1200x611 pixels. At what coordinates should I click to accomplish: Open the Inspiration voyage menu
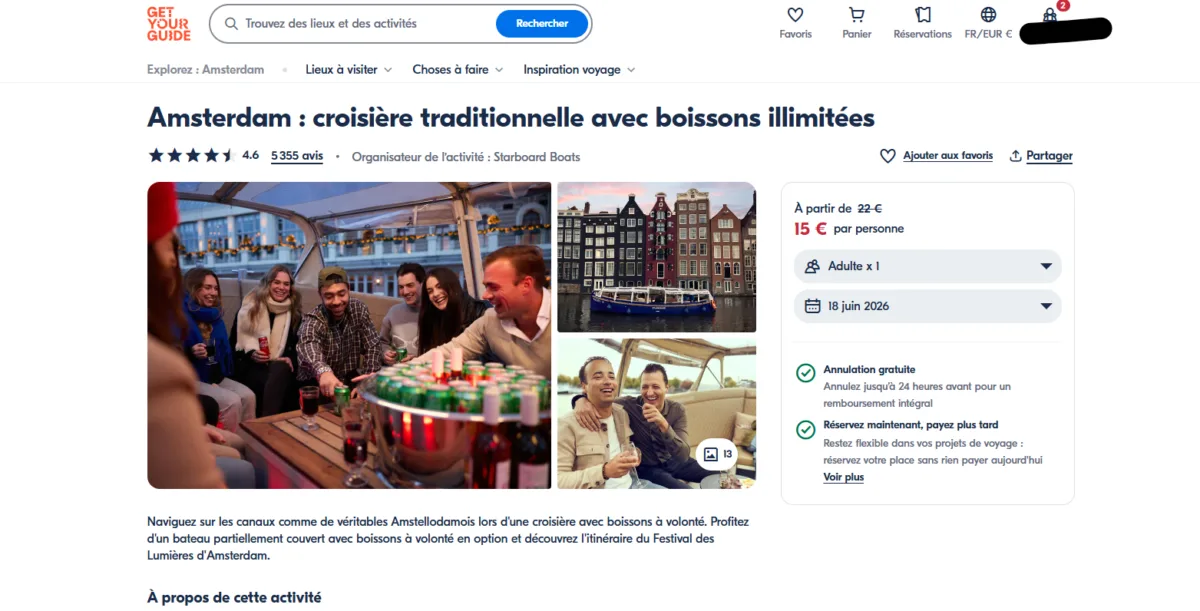coord(580,70)
